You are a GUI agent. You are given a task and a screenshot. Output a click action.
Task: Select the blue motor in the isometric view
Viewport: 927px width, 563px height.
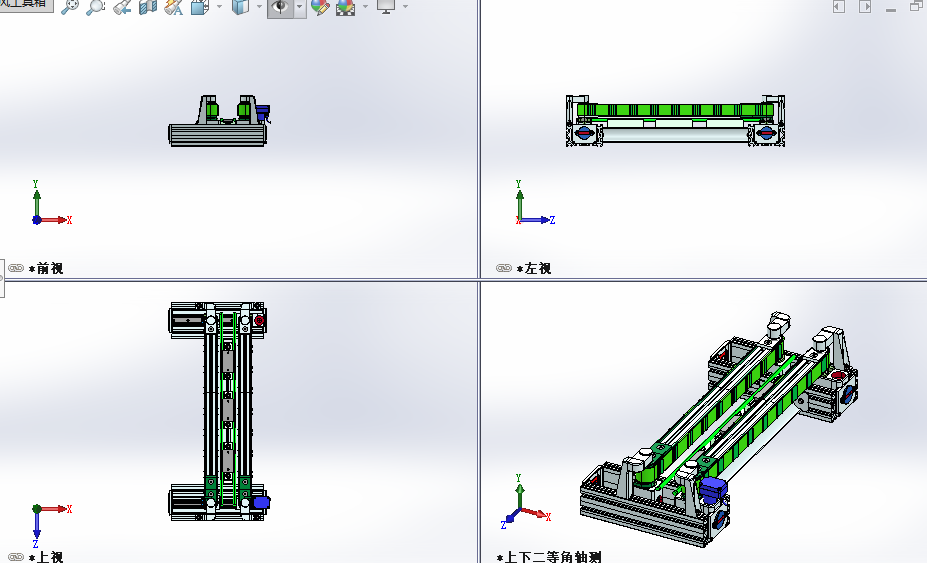713,490
